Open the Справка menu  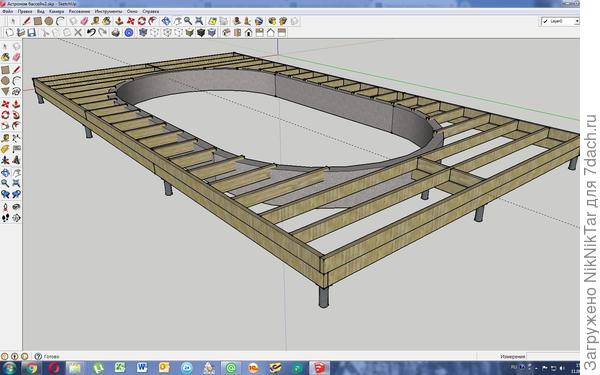pos(150,11)
